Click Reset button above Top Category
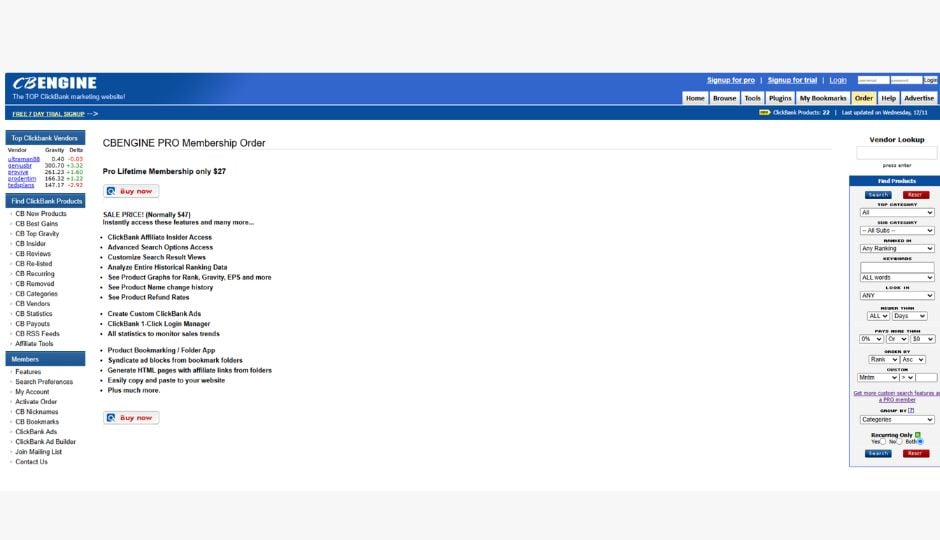The image size is (940, 540). (x=915, y=195)
